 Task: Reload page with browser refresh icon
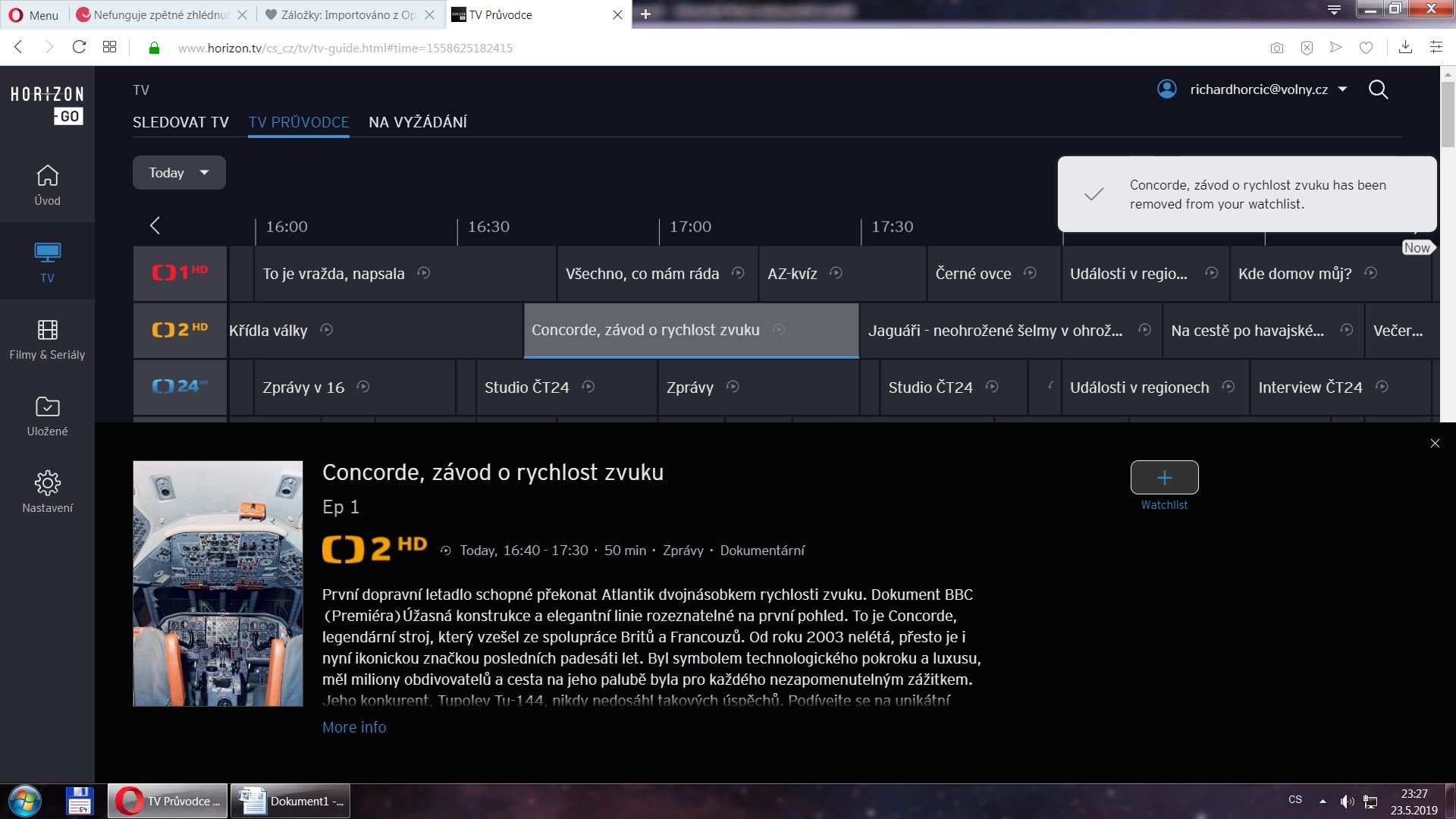tap(79, 47)
